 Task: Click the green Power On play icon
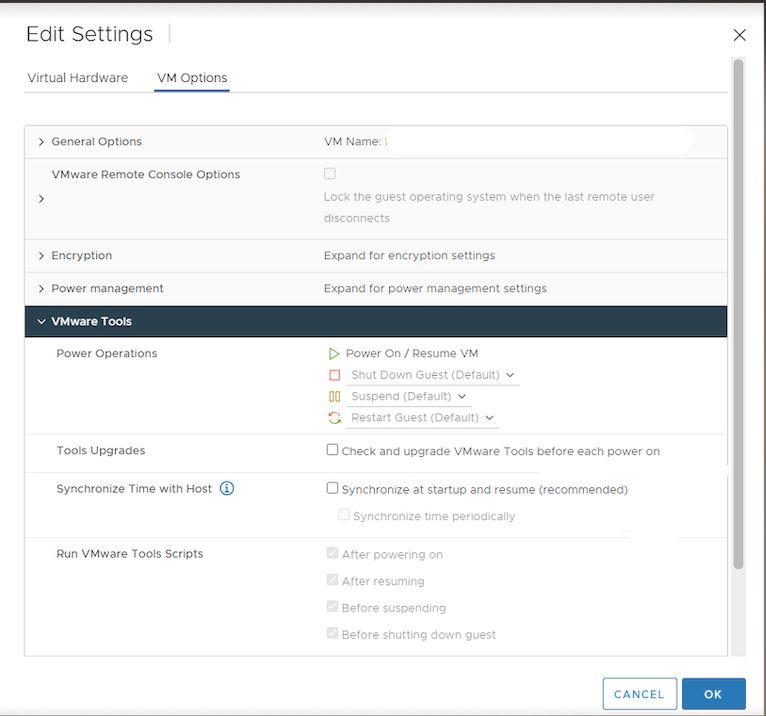pyautogui.click(x=334, y=354)
